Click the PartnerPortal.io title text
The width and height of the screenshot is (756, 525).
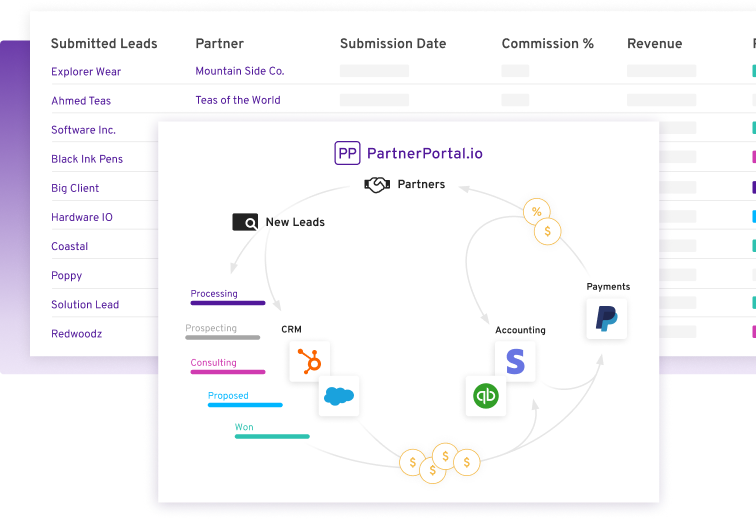pyautogui.click(x=425, y=153)
